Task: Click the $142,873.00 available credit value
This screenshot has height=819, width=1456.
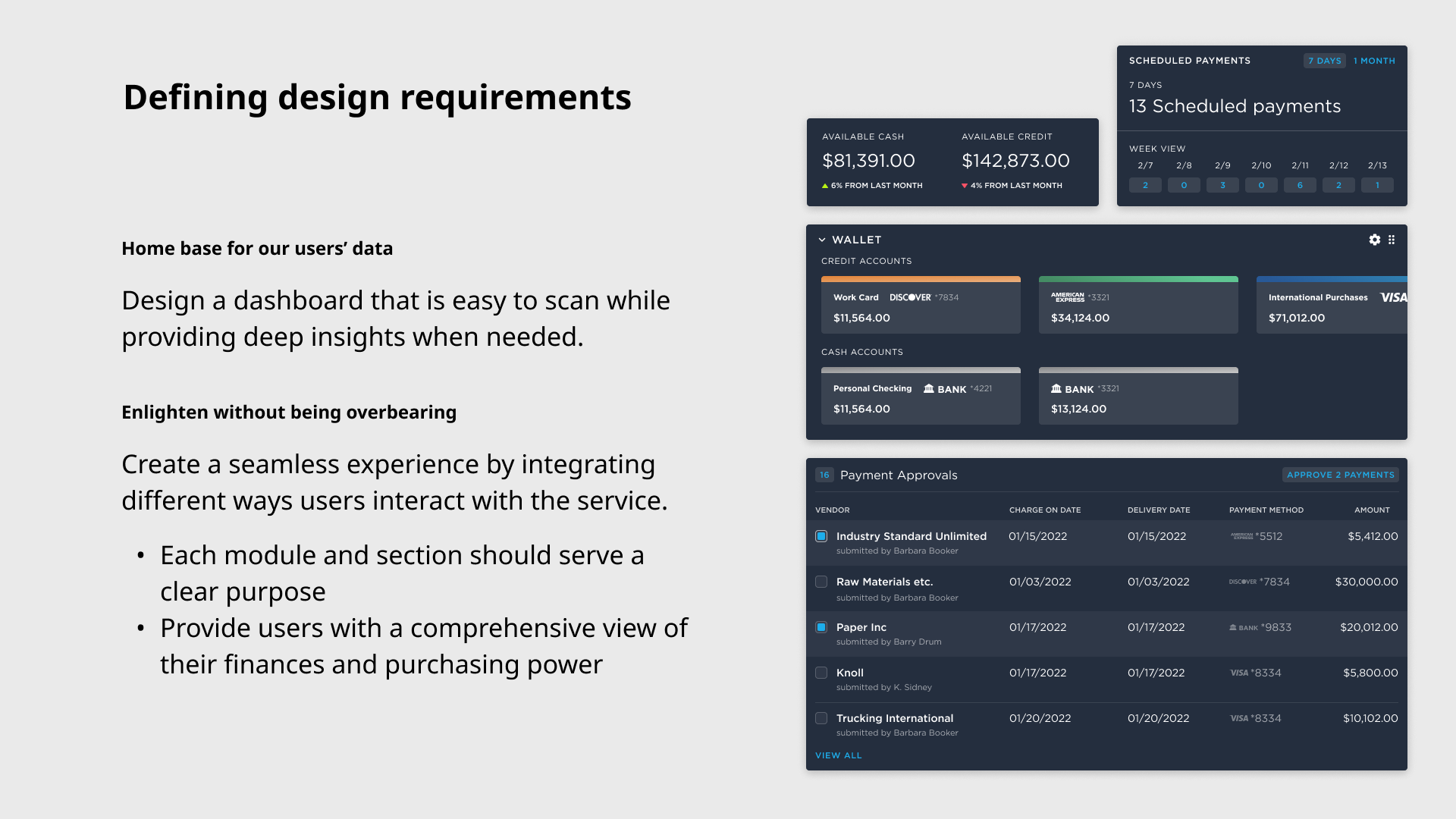Action: 1015,161
